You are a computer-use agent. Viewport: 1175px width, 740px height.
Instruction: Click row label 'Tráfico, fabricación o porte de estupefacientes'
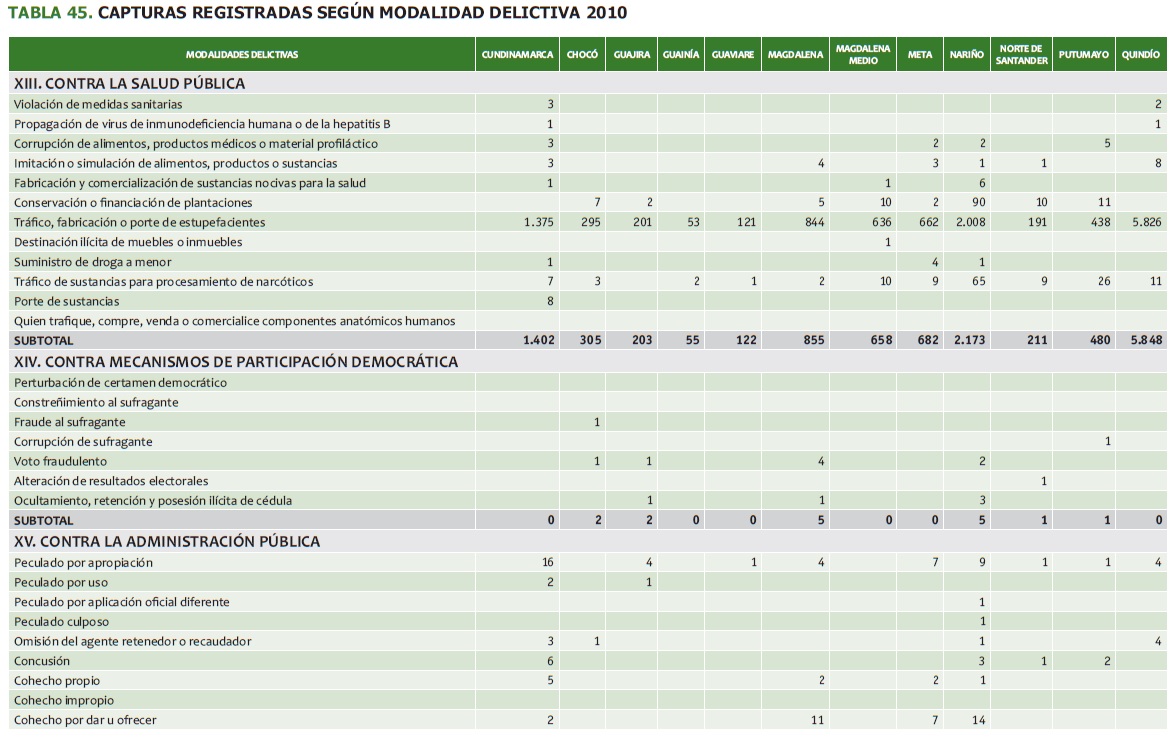click(139, 222)
